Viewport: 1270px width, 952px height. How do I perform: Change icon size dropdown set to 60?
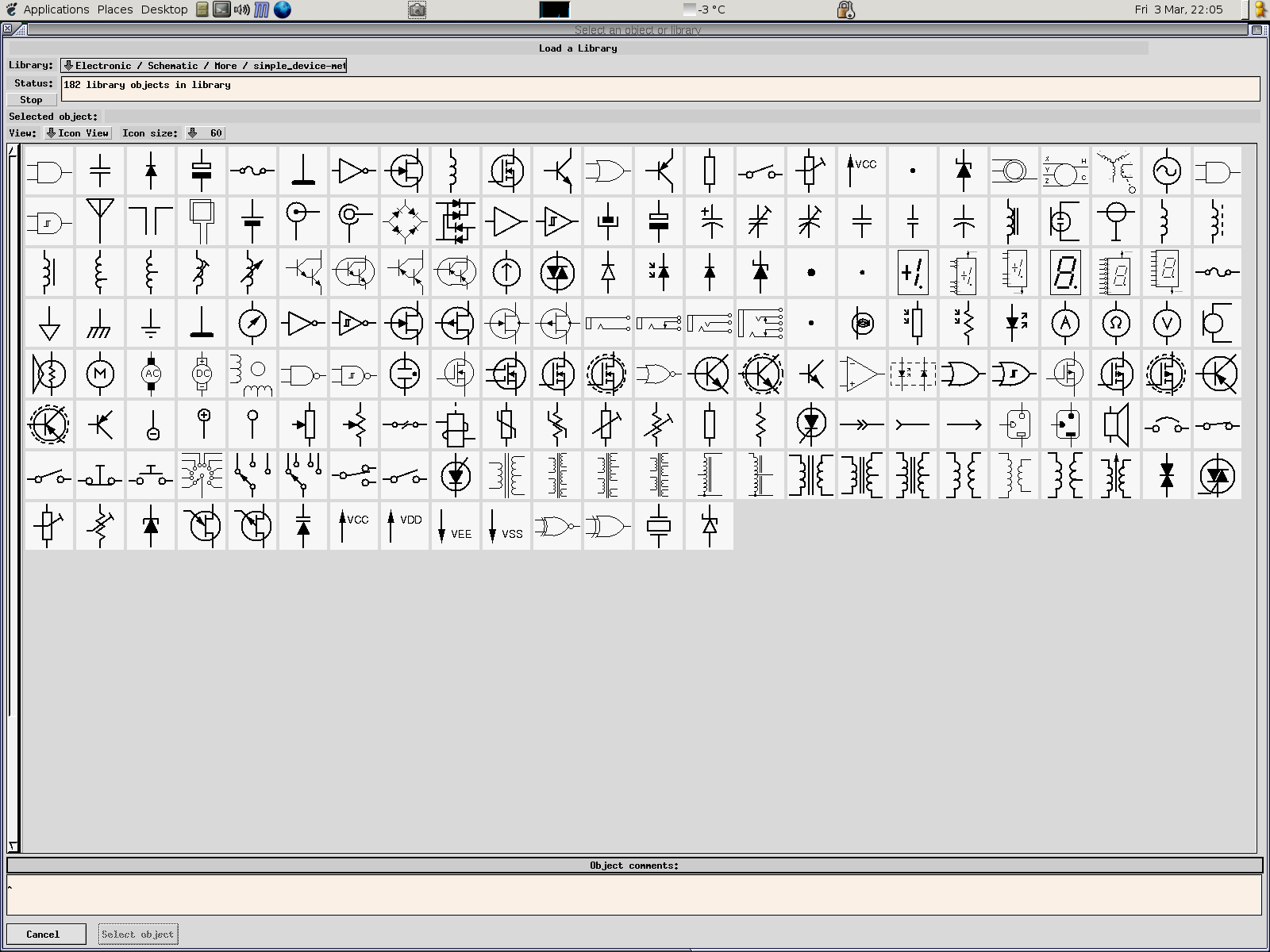tap(206, 133)
